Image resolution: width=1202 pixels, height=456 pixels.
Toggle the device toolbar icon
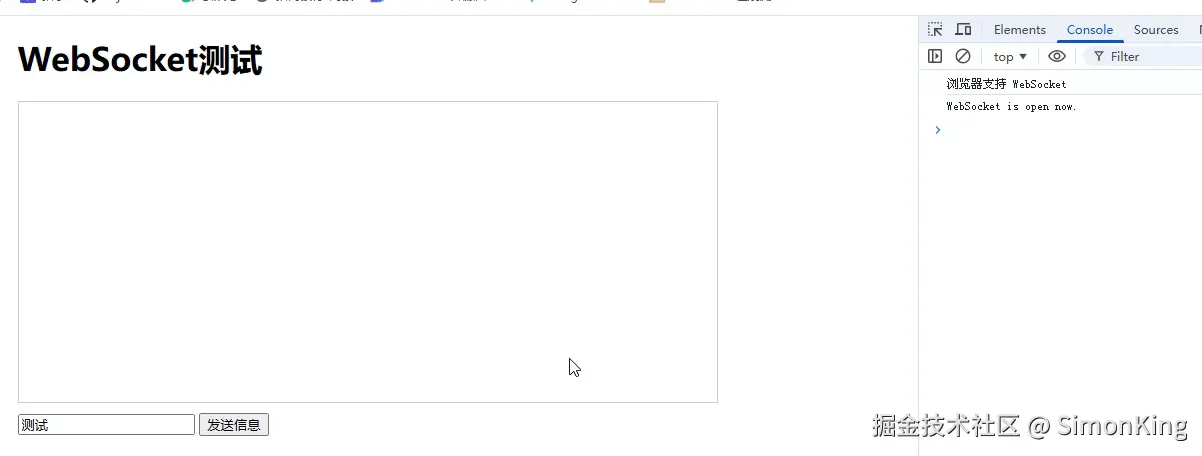coord(963,30)
